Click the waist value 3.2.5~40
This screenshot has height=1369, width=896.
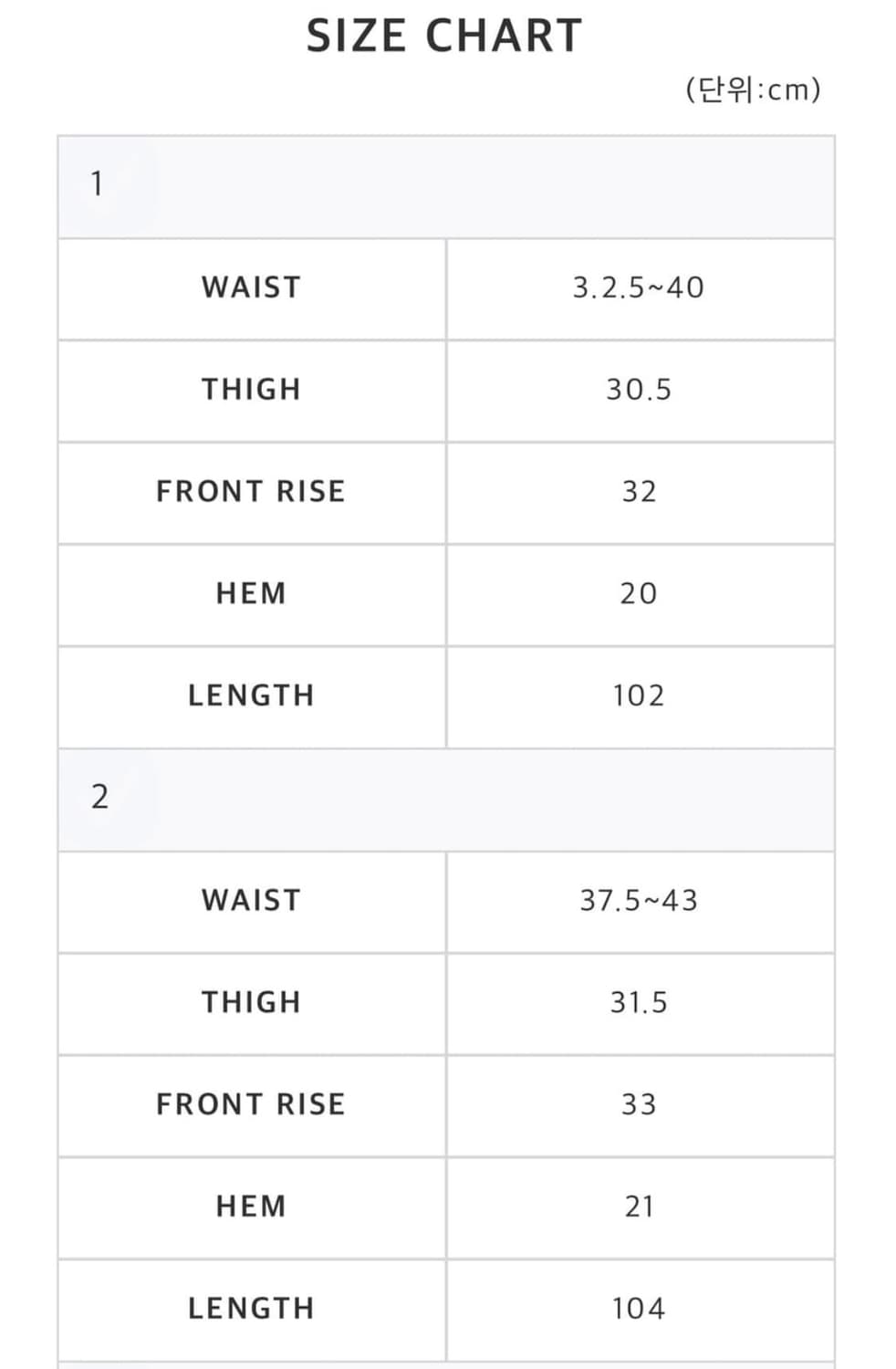pos(639,288)
